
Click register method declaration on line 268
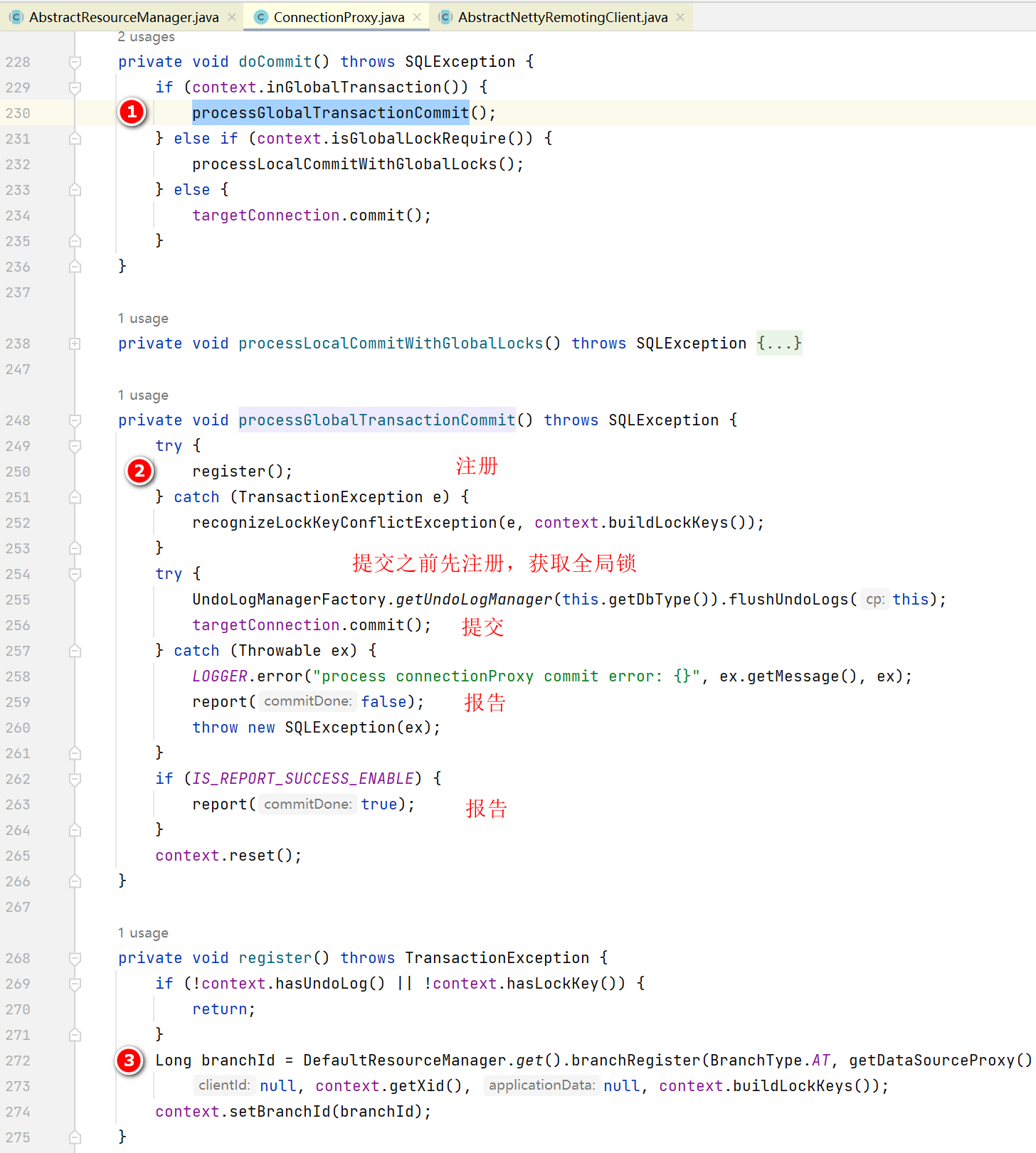(275, 958)
